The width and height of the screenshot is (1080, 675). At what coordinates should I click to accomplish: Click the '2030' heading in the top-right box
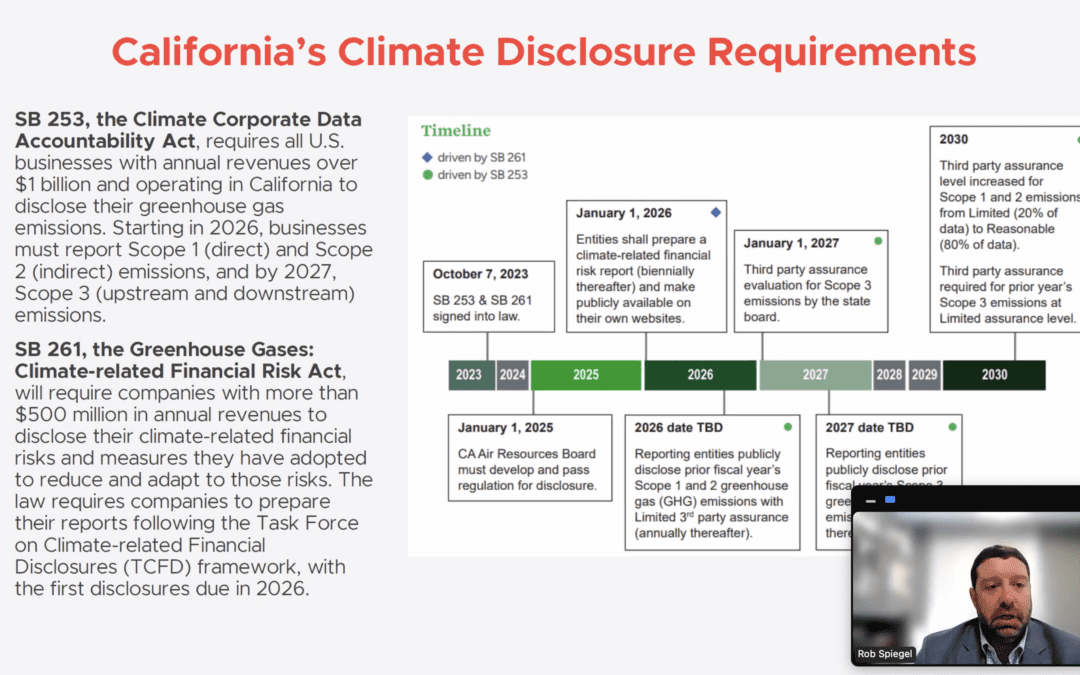click(953, 139)
